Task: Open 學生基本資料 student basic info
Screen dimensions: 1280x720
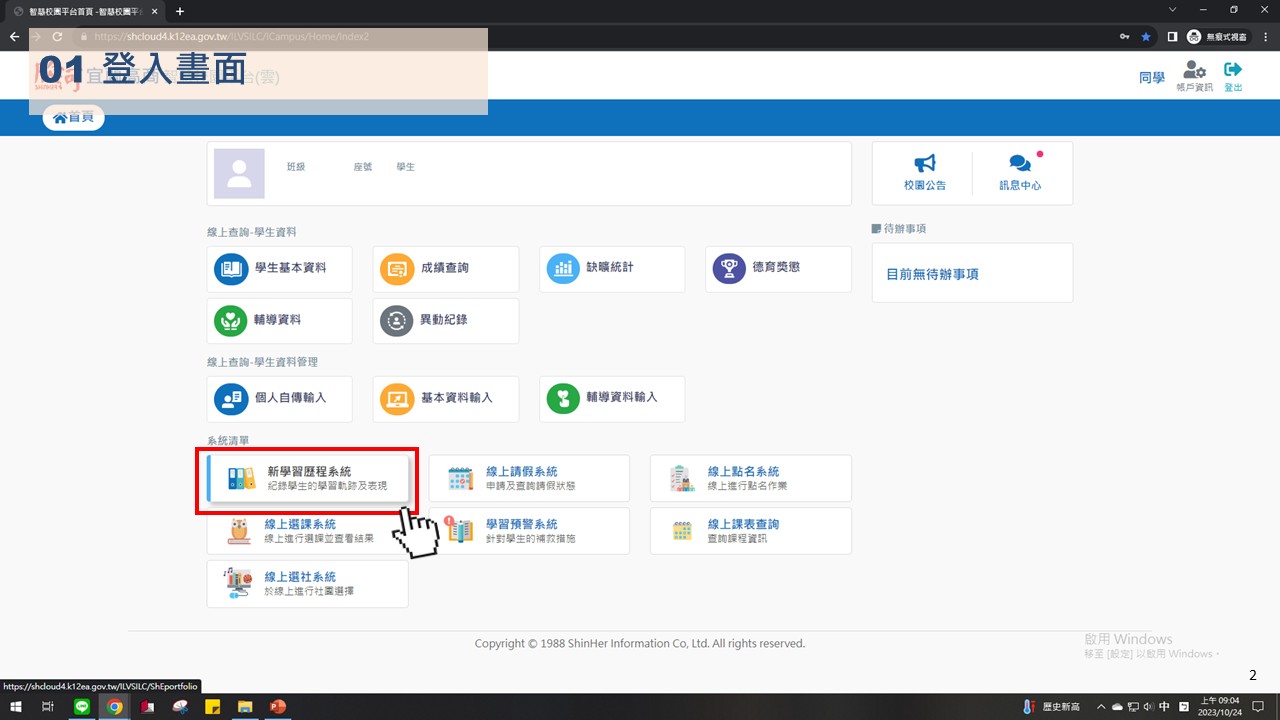Action: click(279, 269)
